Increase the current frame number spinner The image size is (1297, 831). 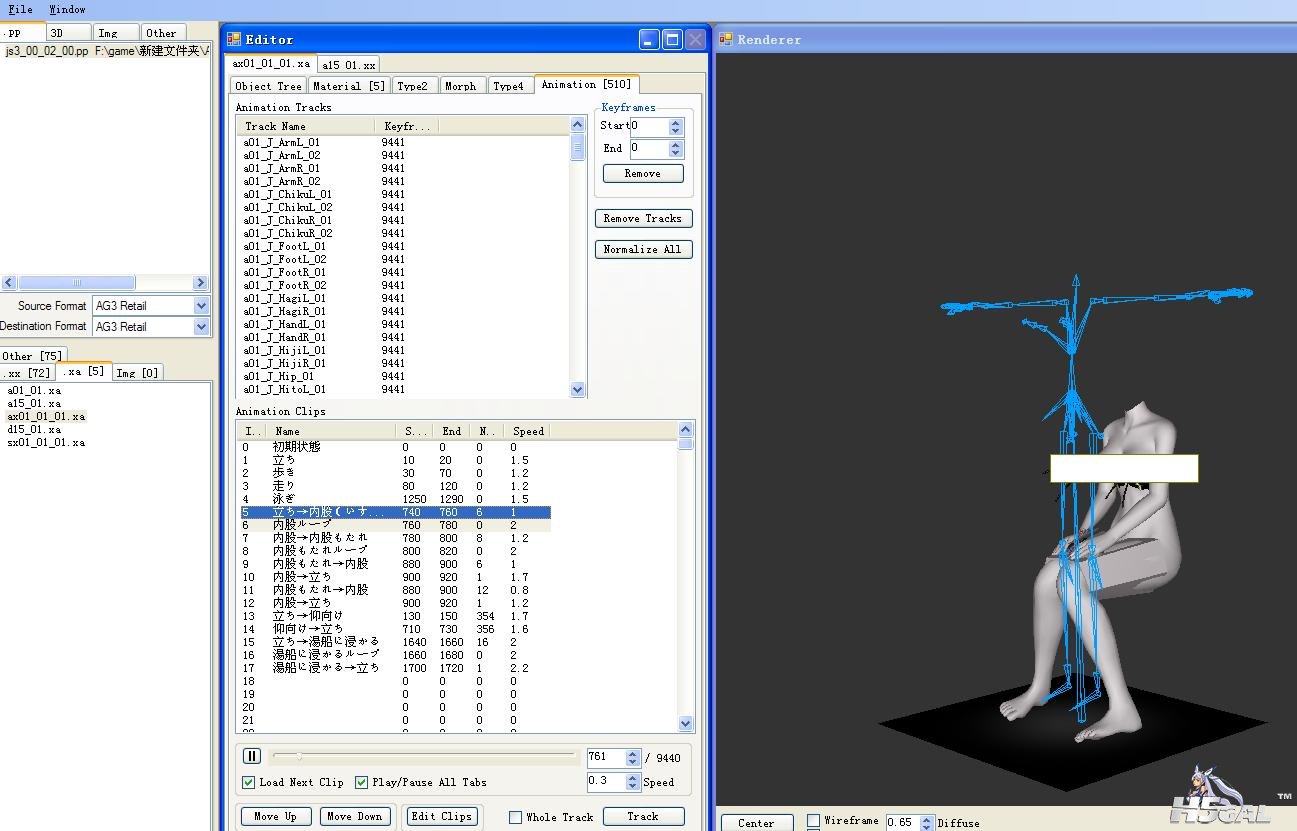click(x=632, y=754)
